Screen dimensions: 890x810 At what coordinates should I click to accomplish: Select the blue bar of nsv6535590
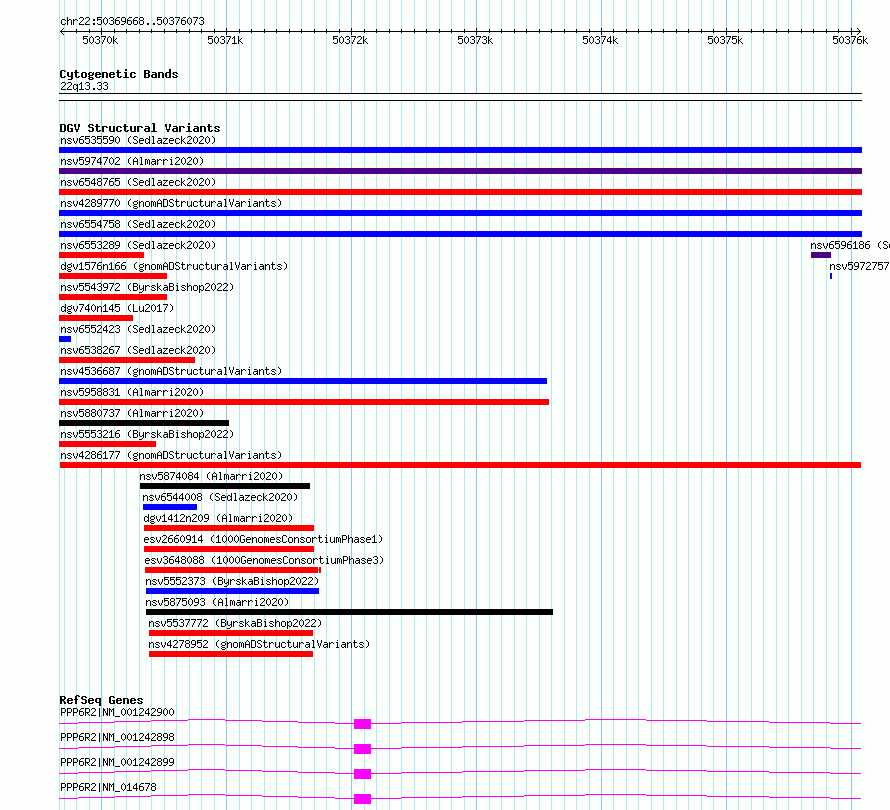[x=460, y=150]
